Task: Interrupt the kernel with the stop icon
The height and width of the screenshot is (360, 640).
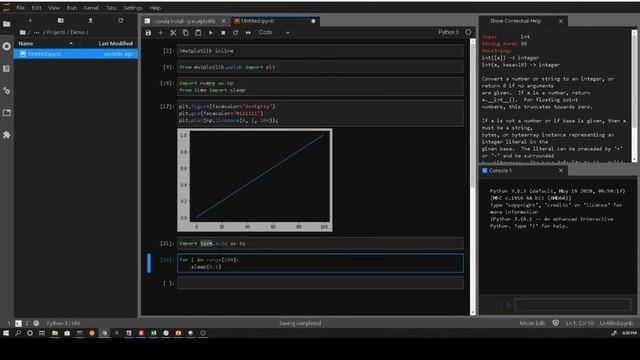Action: 223,33
